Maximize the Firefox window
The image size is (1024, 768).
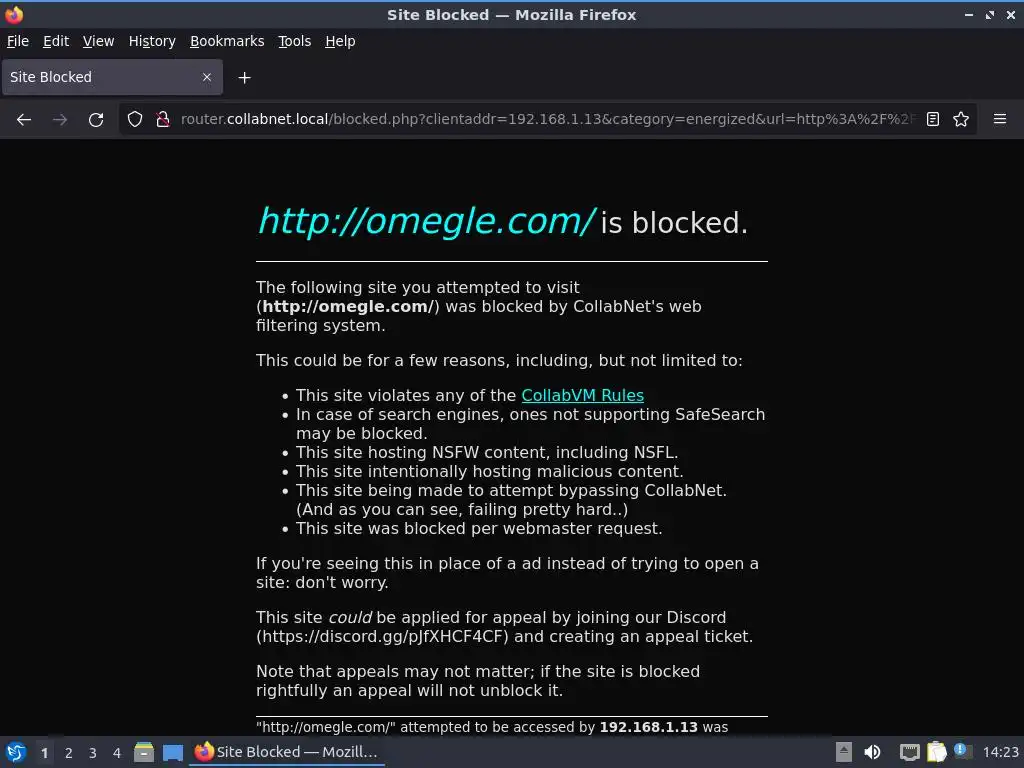tap(990, 14)
